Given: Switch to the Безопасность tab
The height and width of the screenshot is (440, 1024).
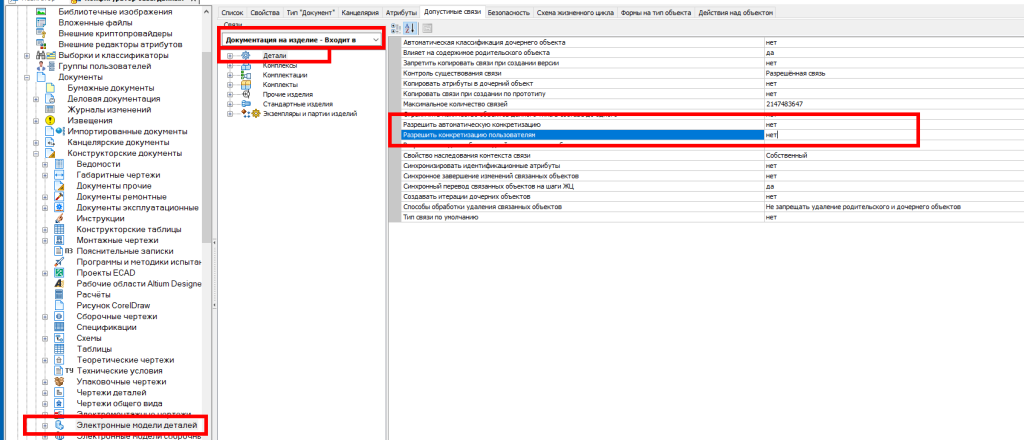Looking at the screenshot, I should (x=481, y=11).
